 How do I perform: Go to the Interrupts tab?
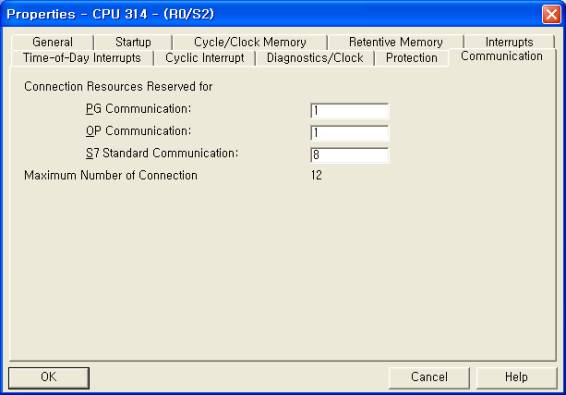[509, 42]
